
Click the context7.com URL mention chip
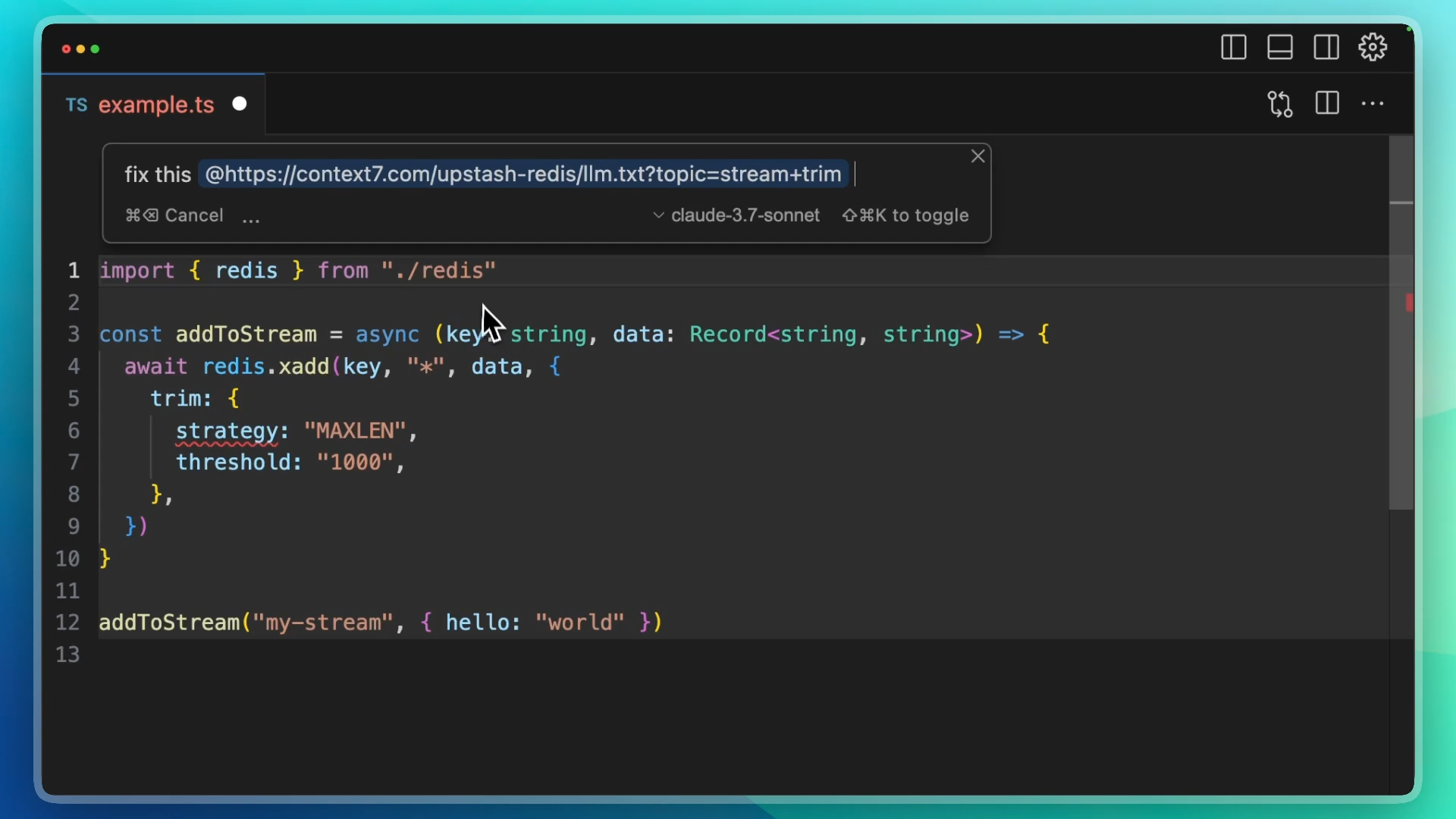pos(523,174)
